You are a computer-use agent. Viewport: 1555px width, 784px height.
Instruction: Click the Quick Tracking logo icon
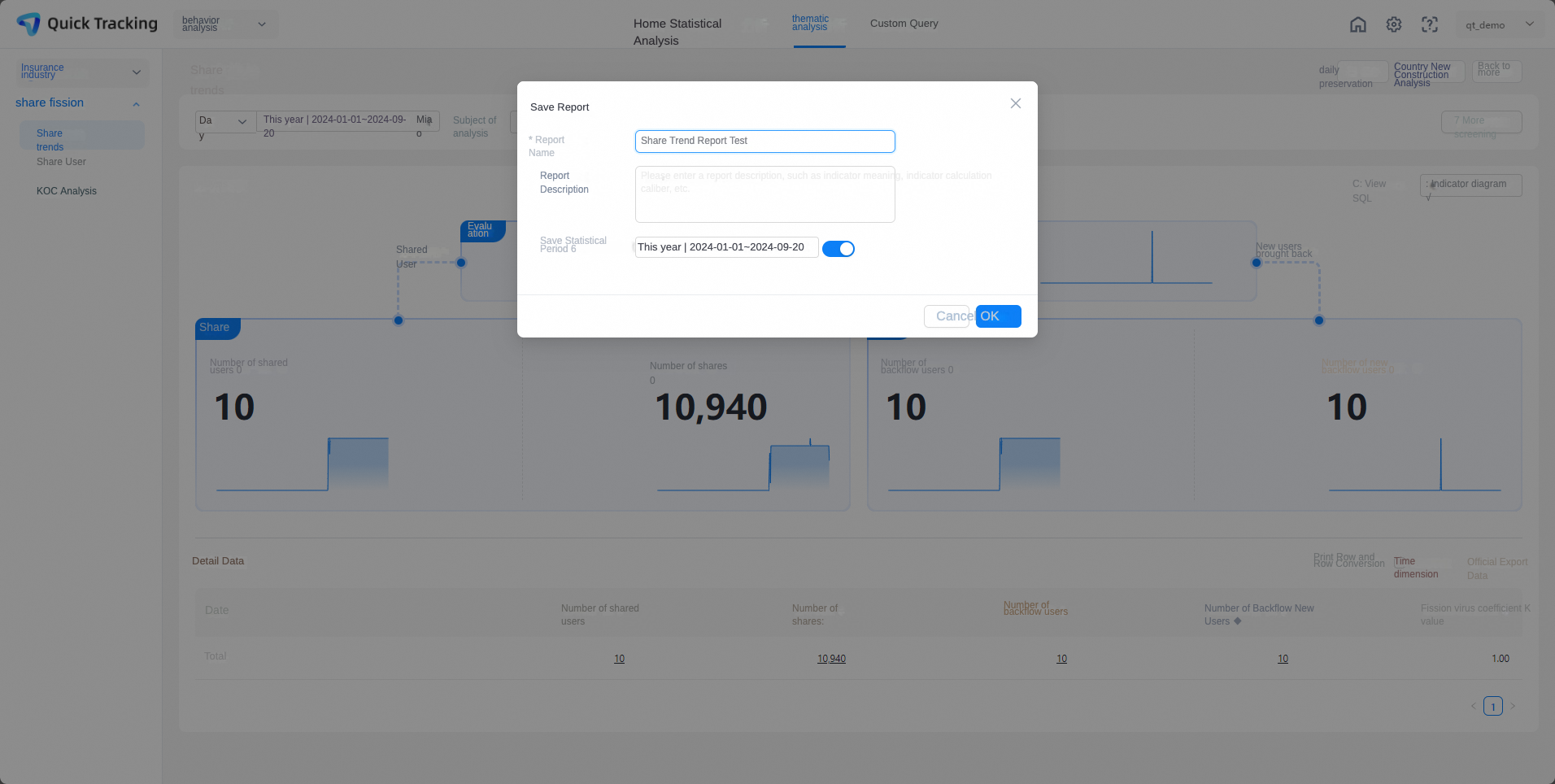[28, 24]
